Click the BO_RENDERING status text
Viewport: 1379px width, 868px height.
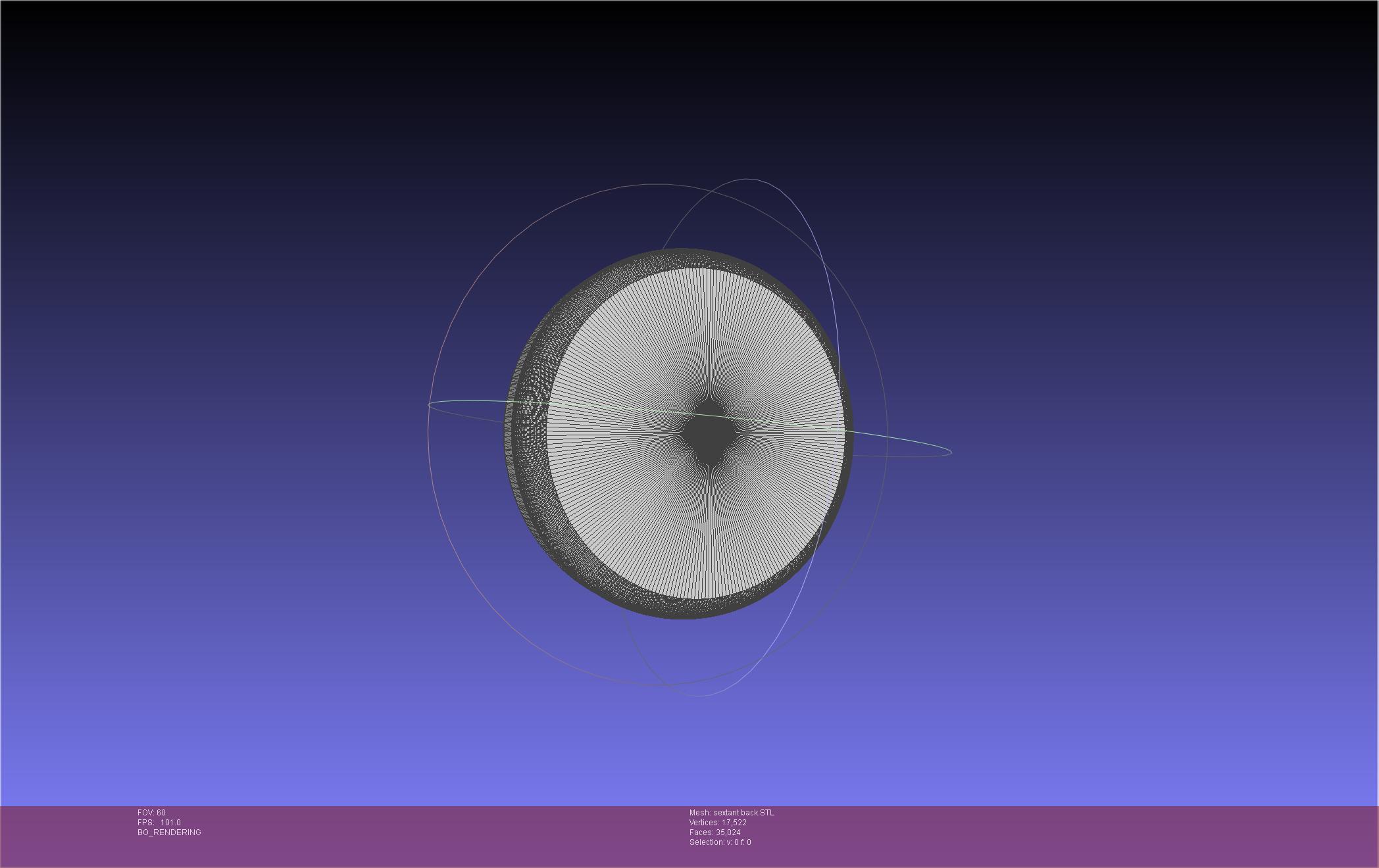[169, 832]
